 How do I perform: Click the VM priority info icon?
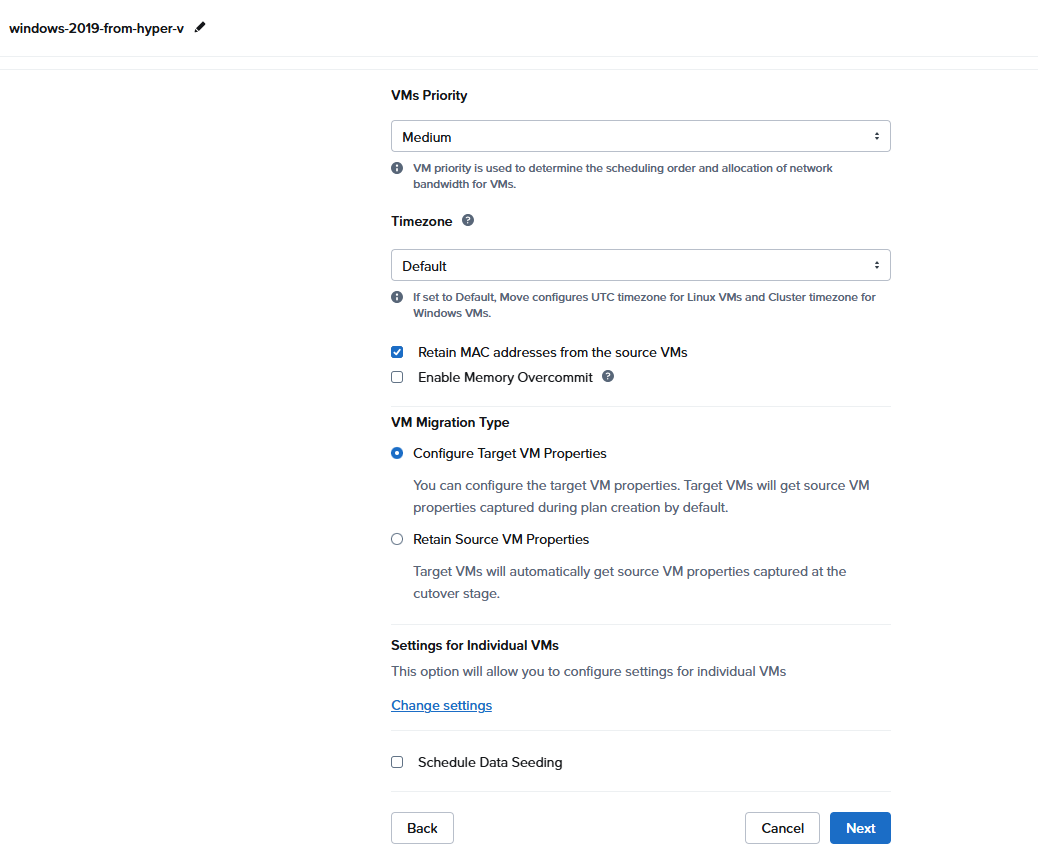[x=397, y=168]
